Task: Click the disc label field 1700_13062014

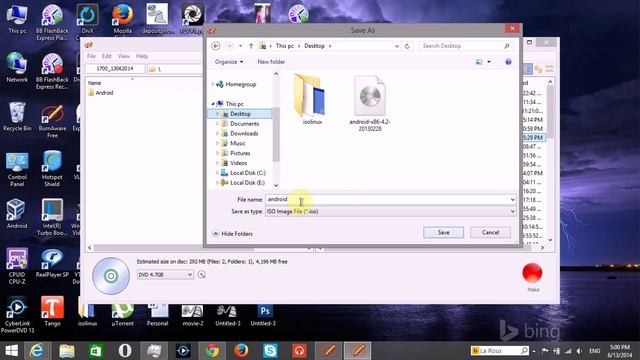Action: (x=115, y=69)
